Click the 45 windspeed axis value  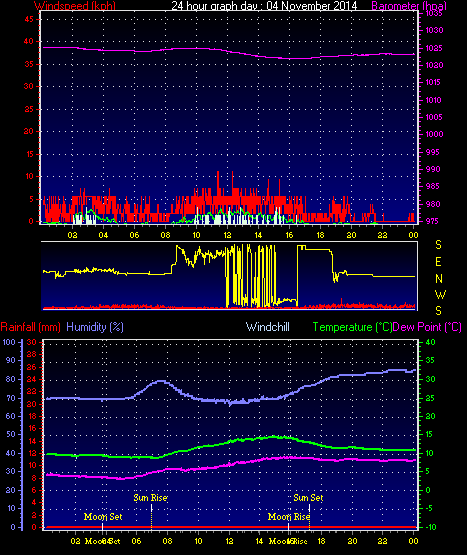coord(29,19)
